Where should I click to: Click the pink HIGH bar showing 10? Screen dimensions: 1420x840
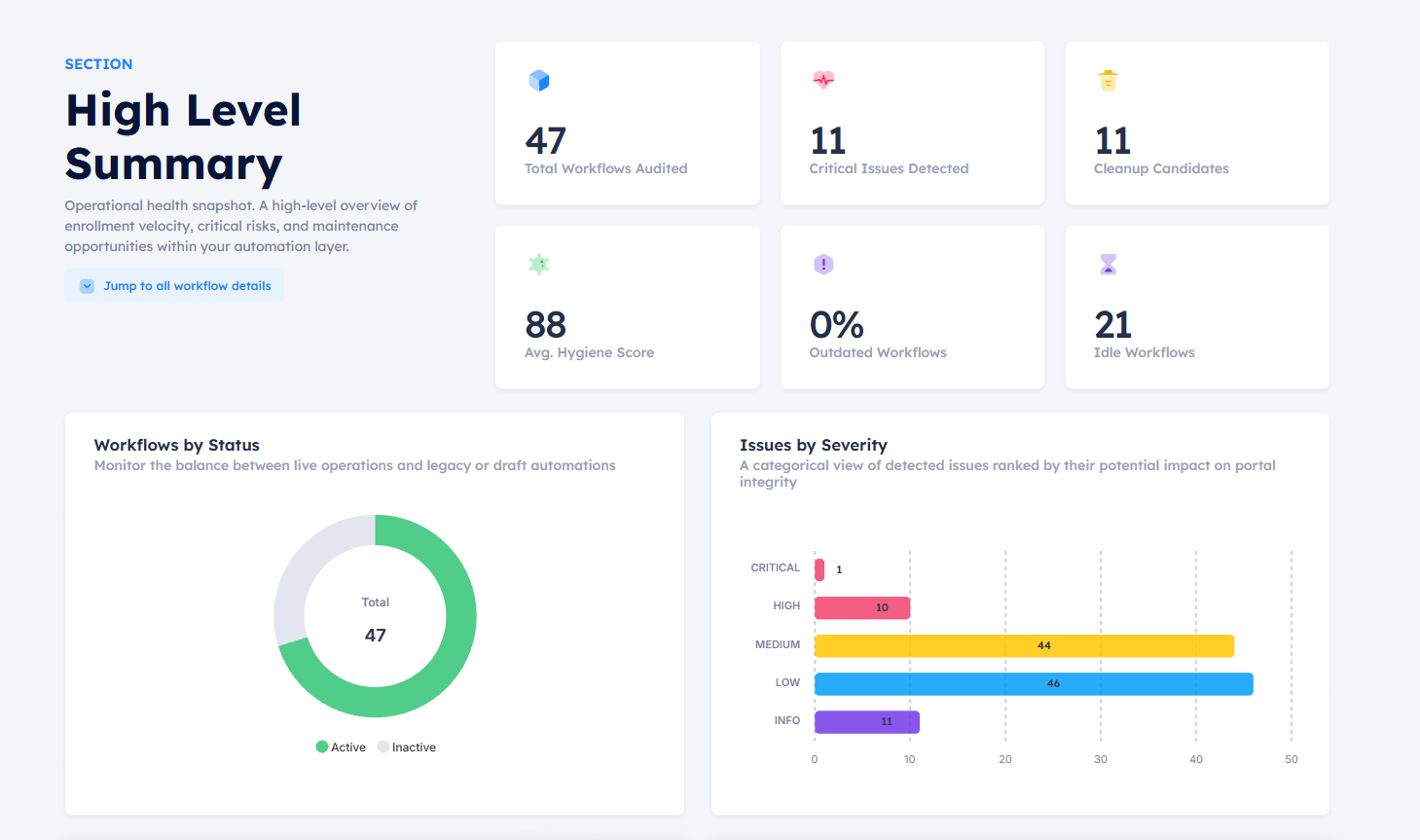point(861,606)
